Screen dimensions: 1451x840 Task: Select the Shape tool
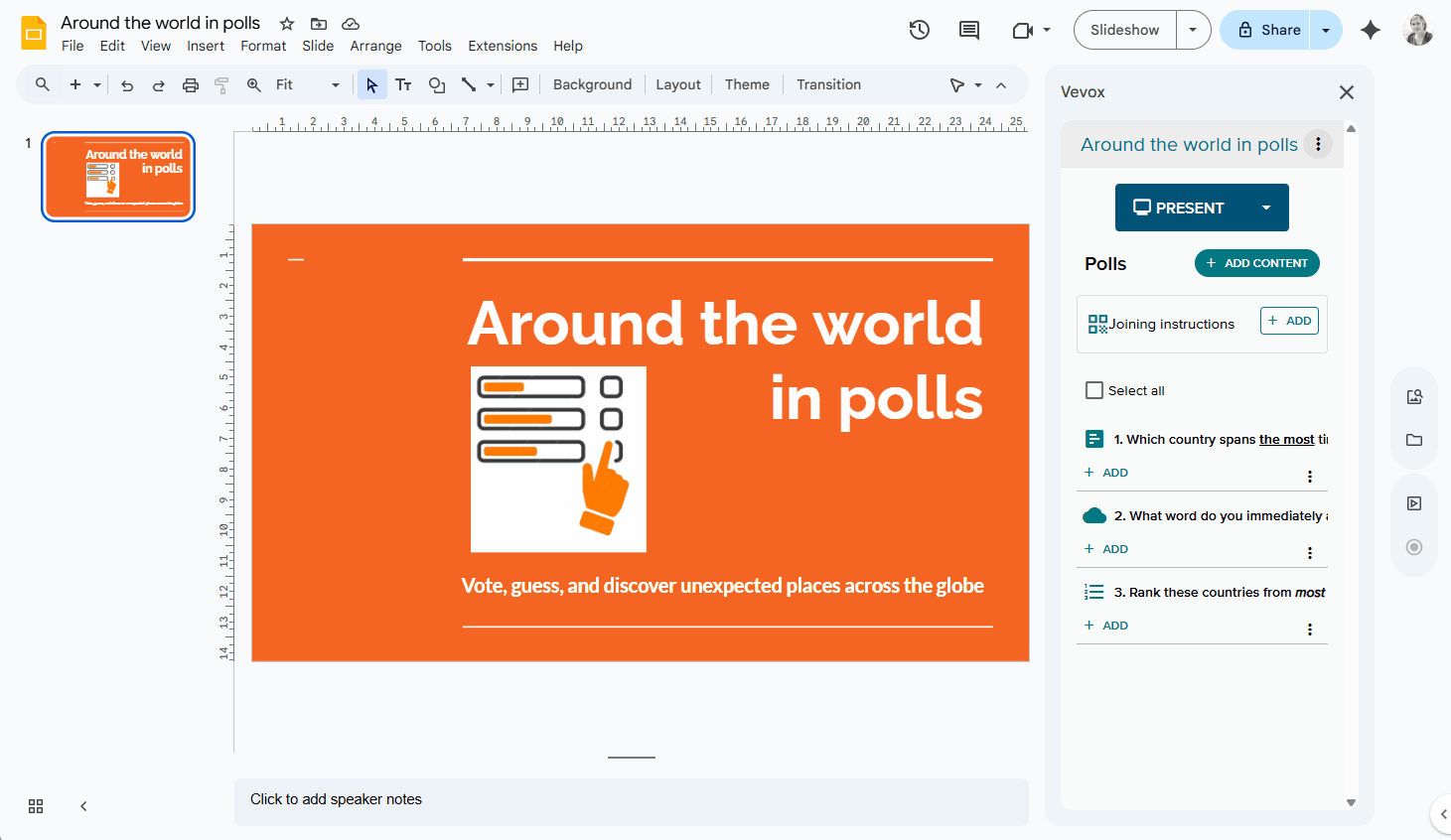437,84
